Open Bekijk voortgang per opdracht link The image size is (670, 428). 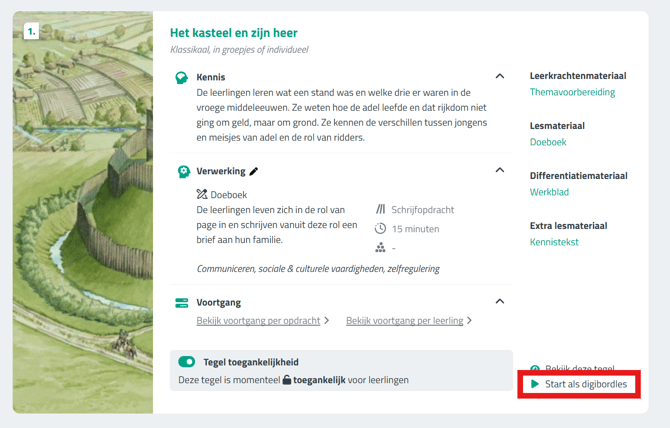258,321
